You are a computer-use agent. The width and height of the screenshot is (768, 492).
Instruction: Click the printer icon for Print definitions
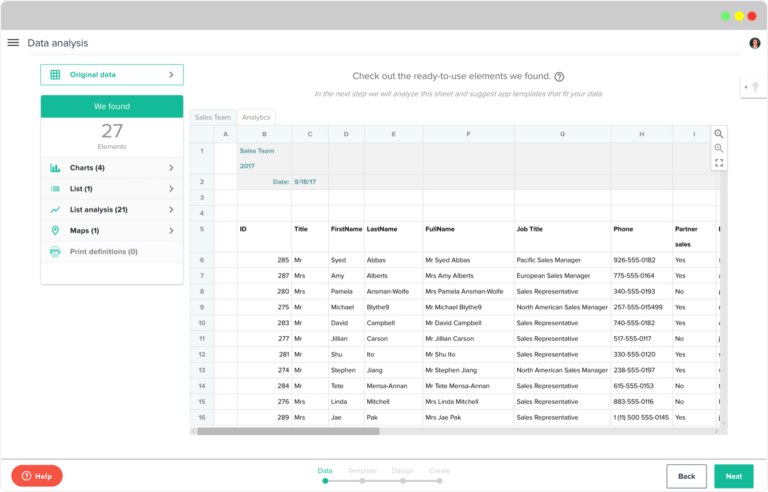(x=55, y=252)
